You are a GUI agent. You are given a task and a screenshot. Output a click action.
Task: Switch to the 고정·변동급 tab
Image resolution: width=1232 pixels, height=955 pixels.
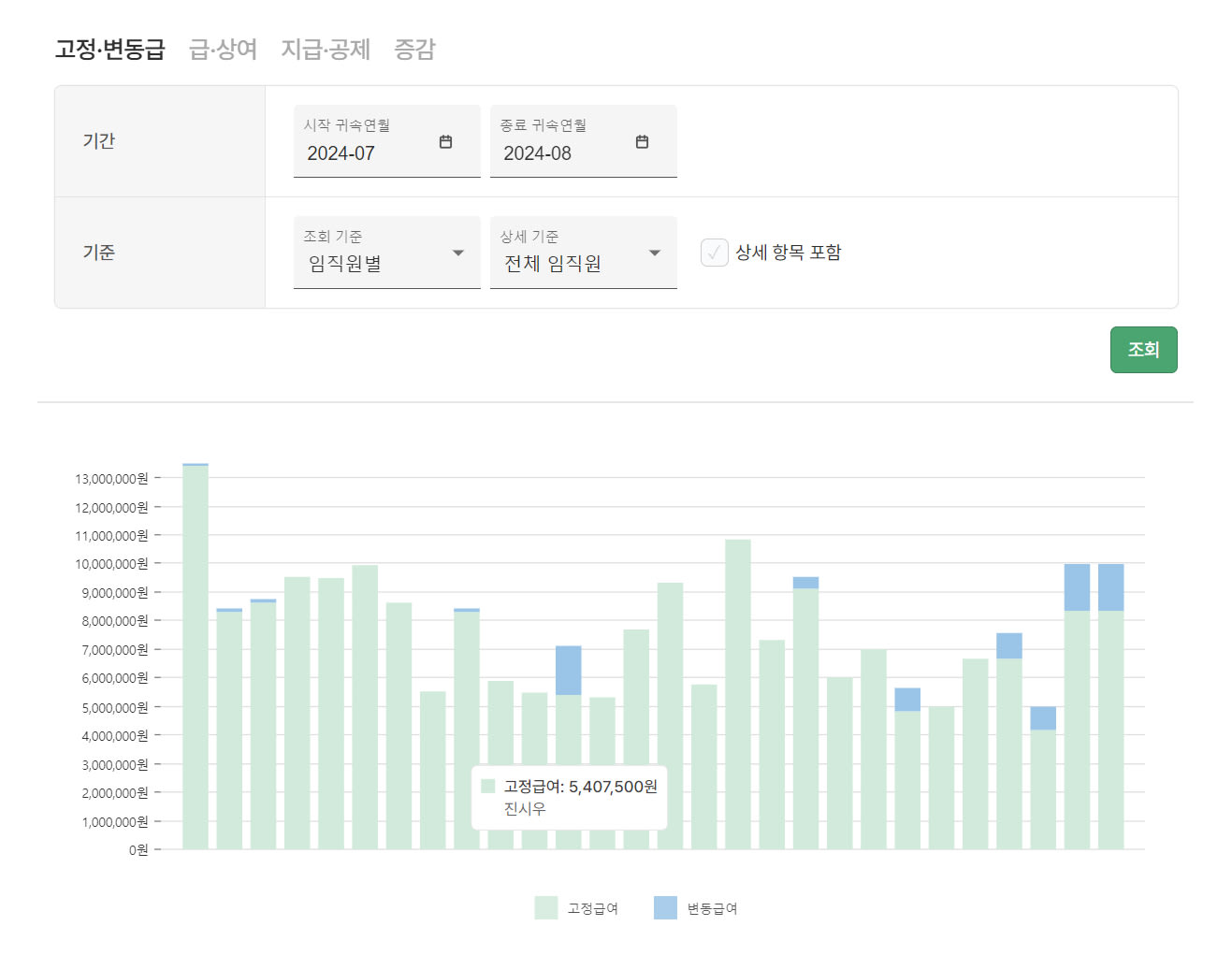[x=109, y=49]
